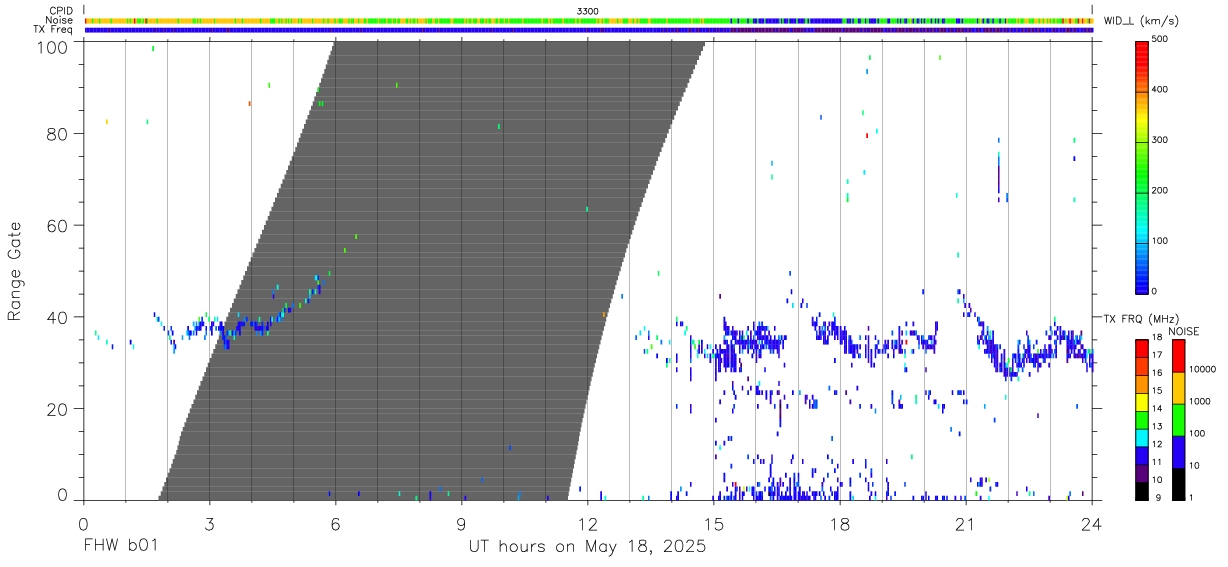Click the noise level colorbar
The width and height of the screenshot is (1228, 567).
pos(1179,419)
